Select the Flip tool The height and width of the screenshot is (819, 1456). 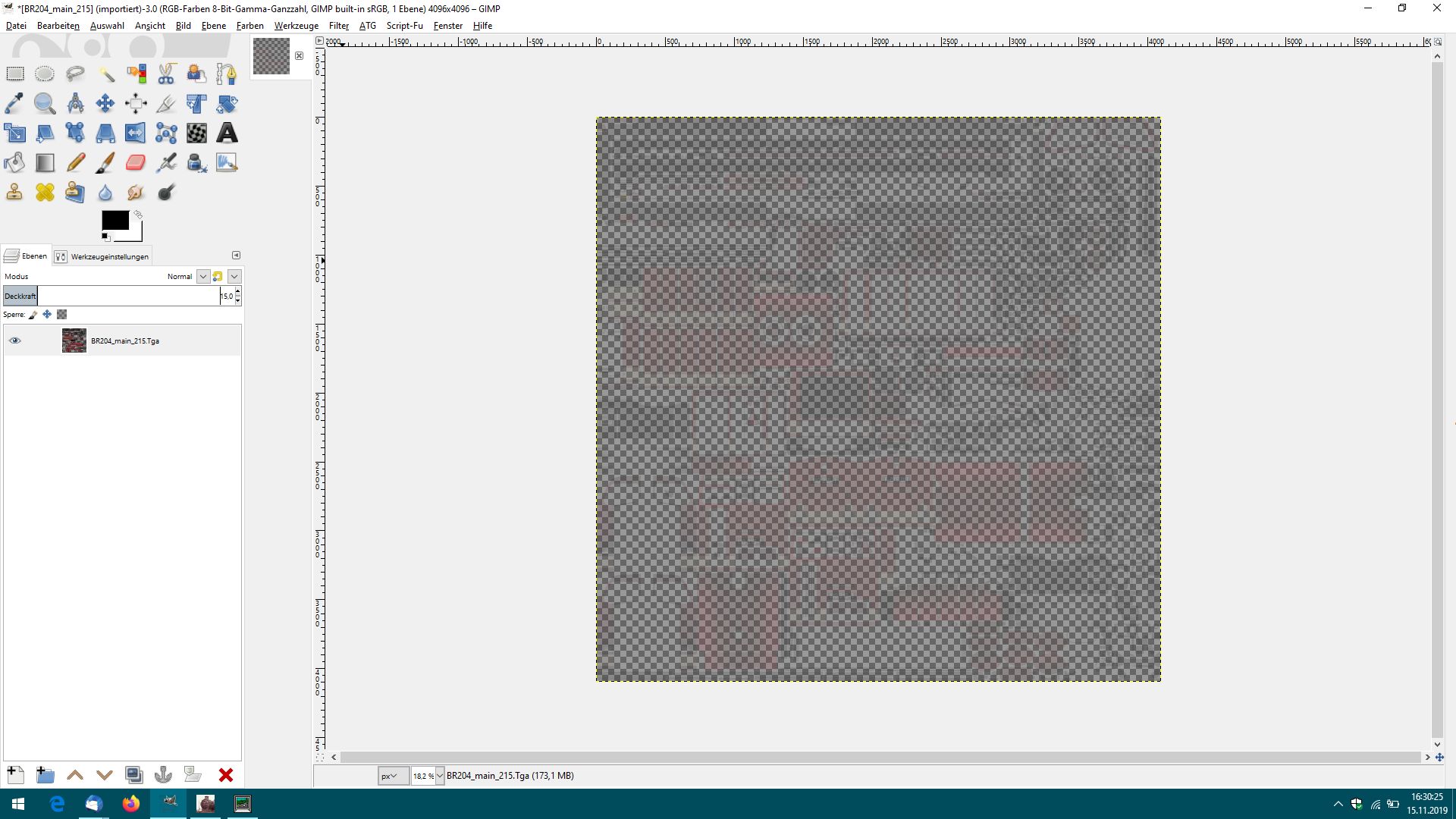[x=136, y=133]
